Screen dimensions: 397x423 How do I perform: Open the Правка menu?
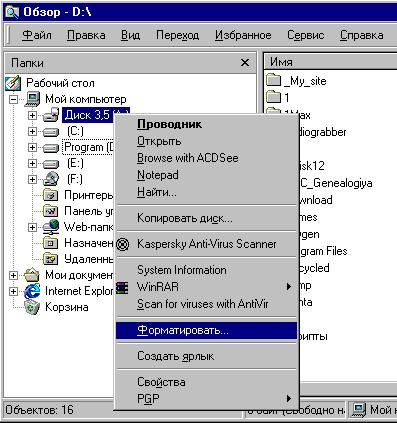(x=86, y=35)
